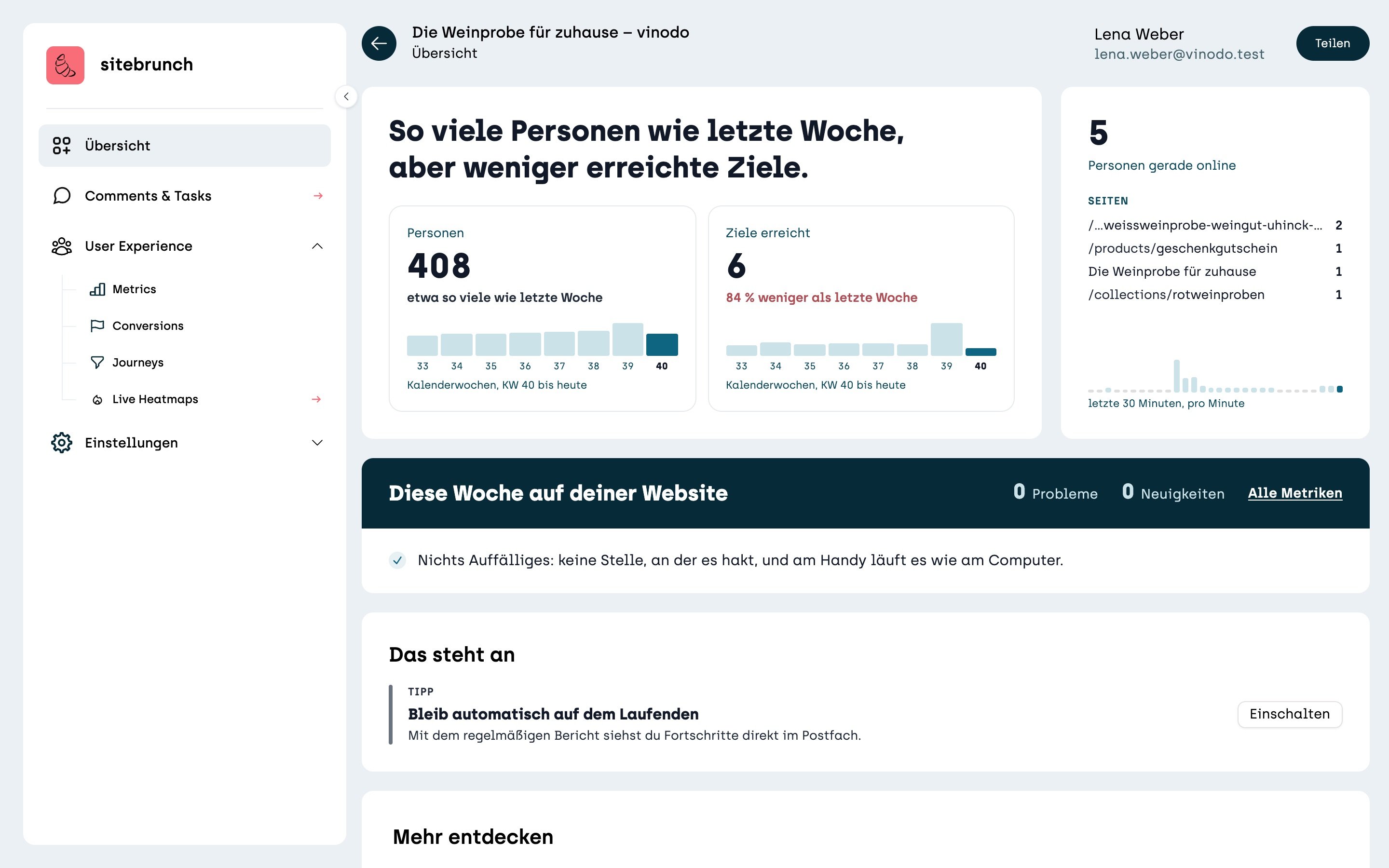1389x868 pixels.
Task: Select Metrics under User Experience
Action: tap(134, 289)
